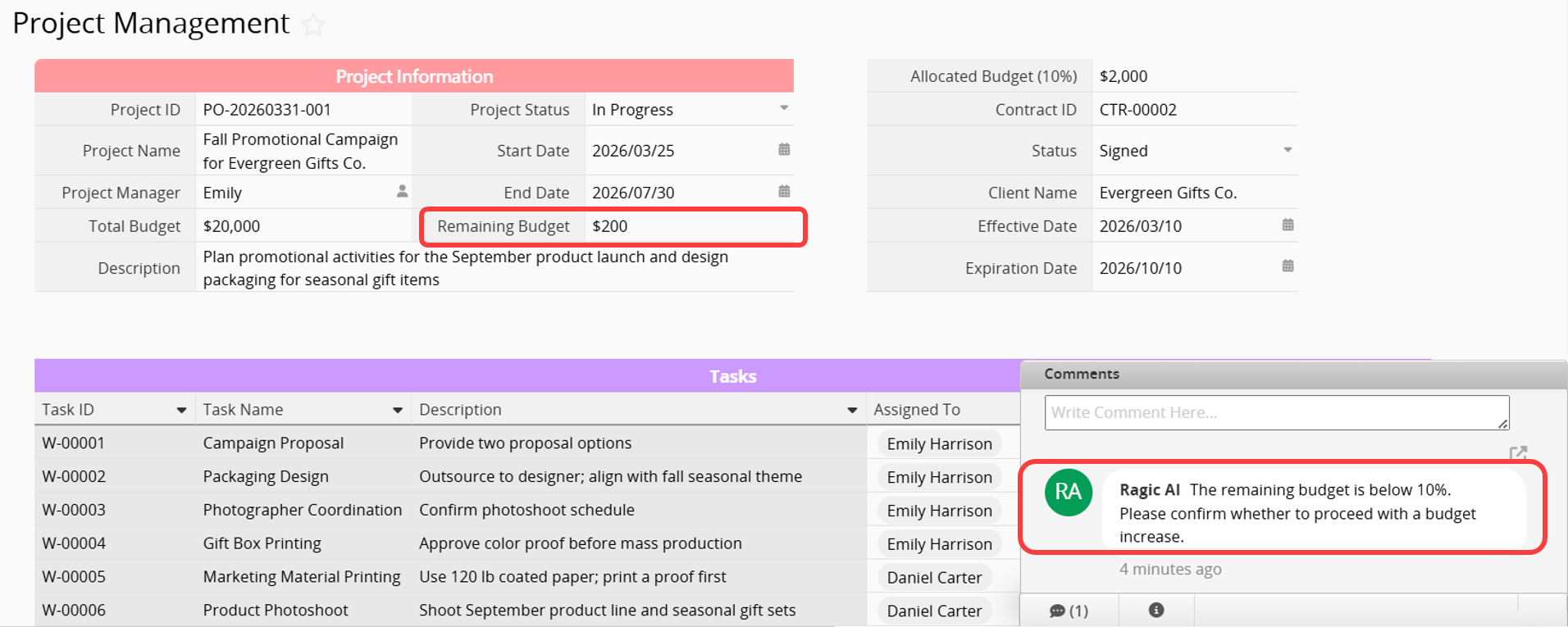Open the Task Name column sort arrow
Image resolution: width=1568 pixels, height=627 pixels.
tap(398, 410)
